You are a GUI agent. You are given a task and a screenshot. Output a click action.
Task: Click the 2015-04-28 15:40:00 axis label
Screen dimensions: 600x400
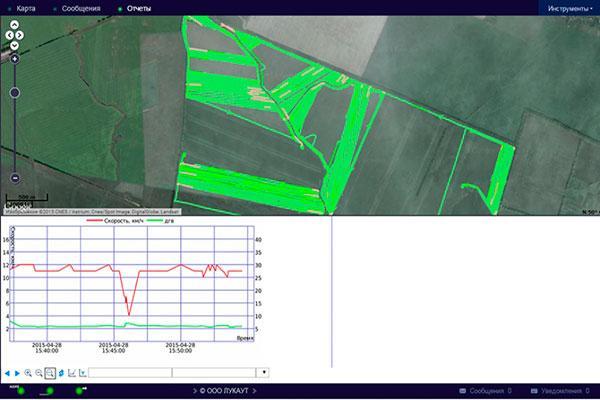click(47, 348)
